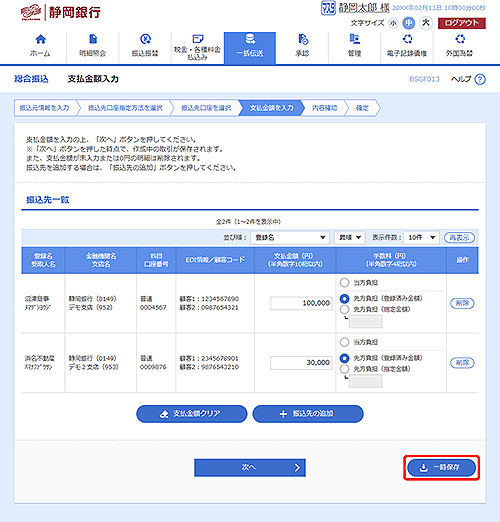Click the 一時保存 temporary save button
The width and height of the screenshot is (500, 522).
pos(441,468)
